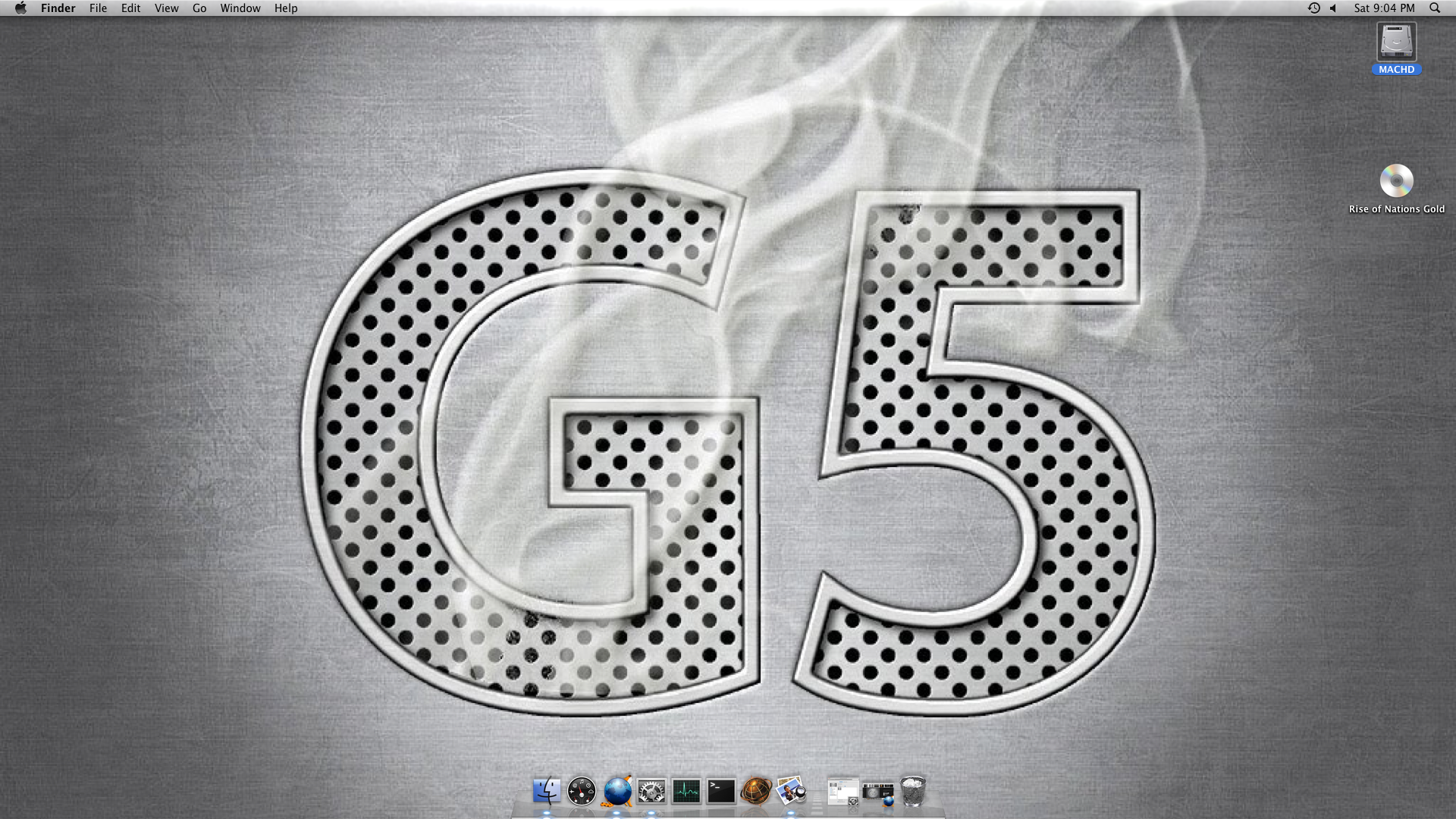Restore minimized System Preferences window in Dock
The image size is (1456, 819).
(843, 792)
